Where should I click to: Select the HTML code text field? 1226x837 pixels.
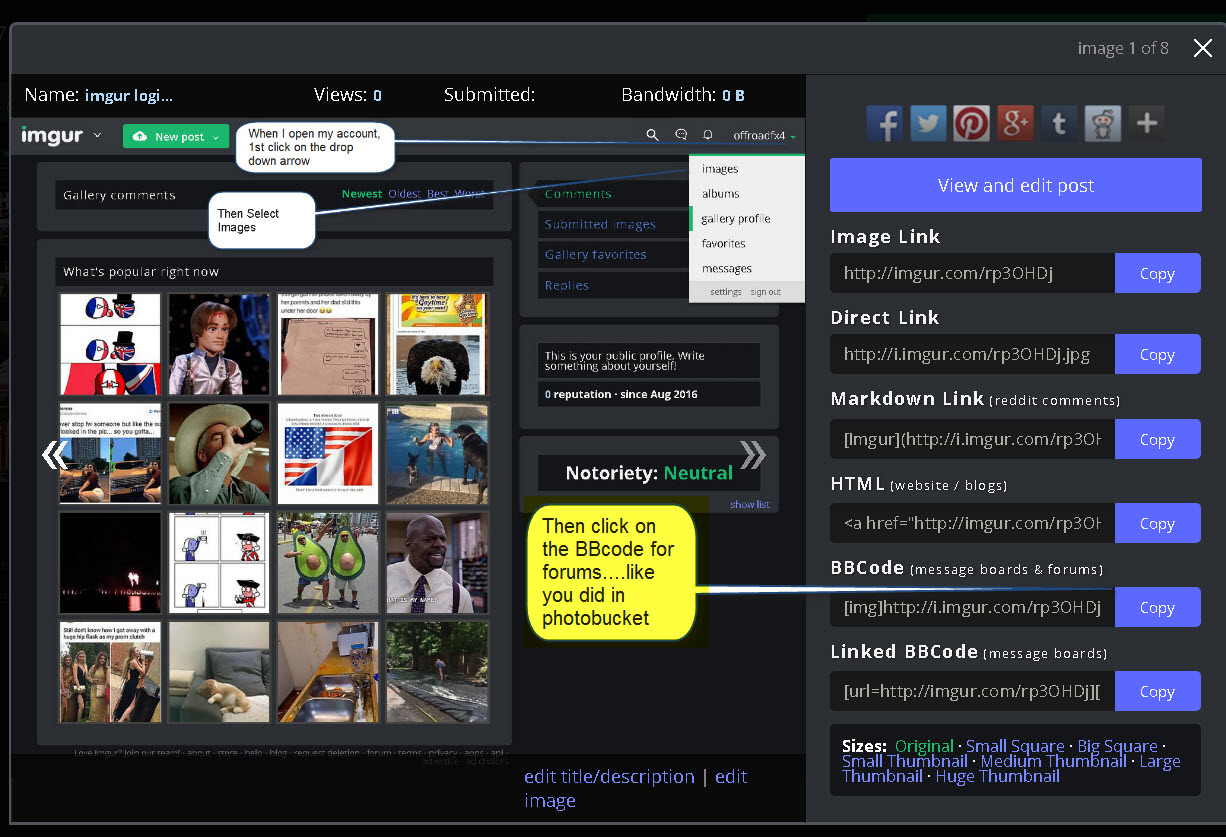[972, 523]
